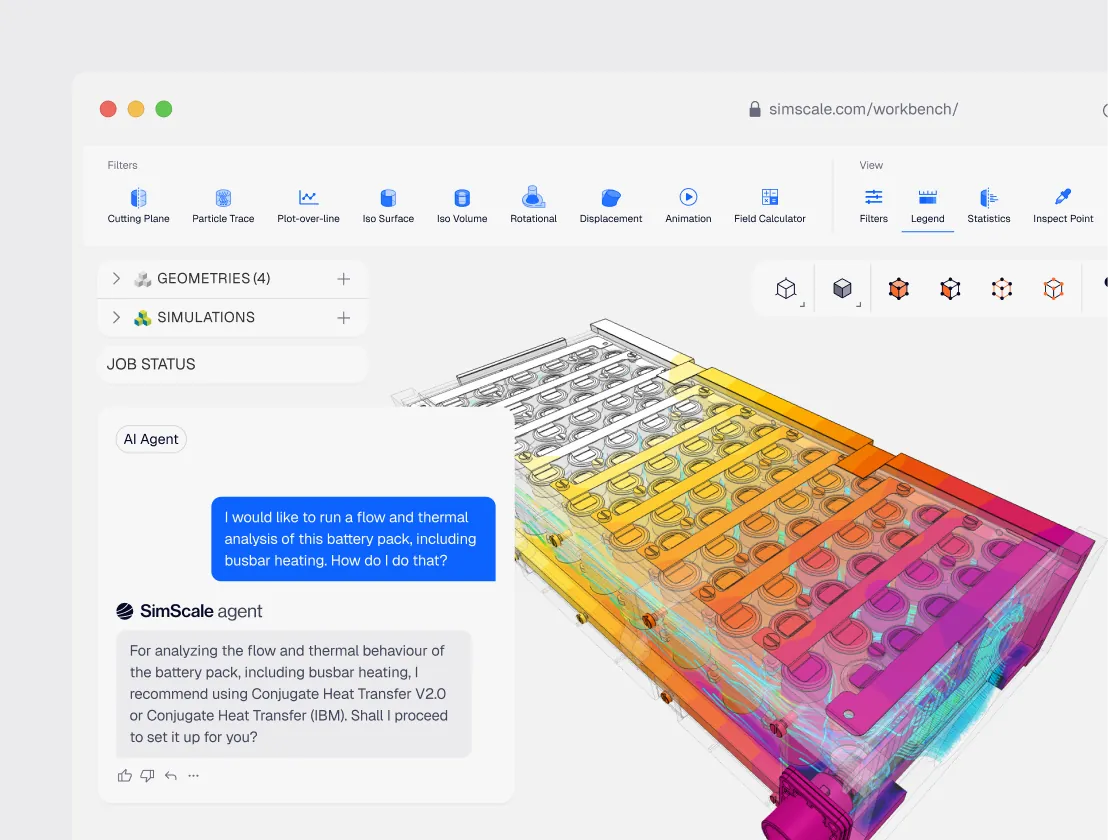Apply the Displacement filter
This screenshot has width=1108, height=840.
(x=611, y=206)
